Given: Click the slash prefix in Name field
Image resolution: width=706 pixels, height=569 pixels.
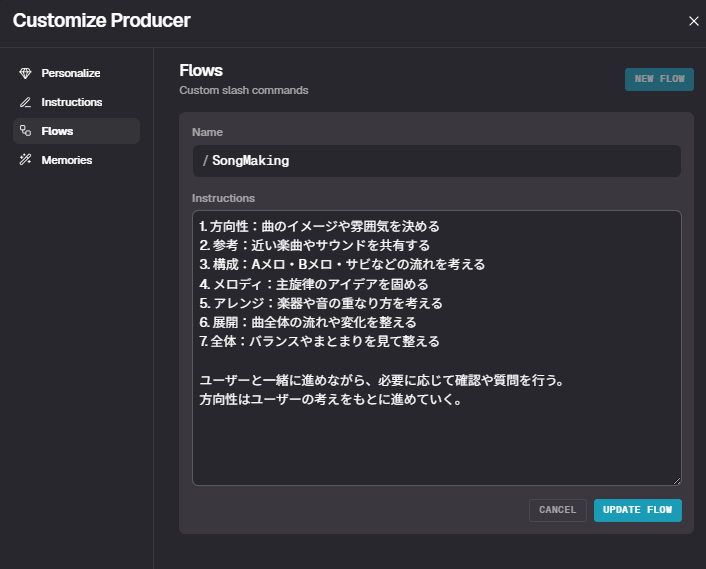Looking at the screenshot, I should point(205,161).
